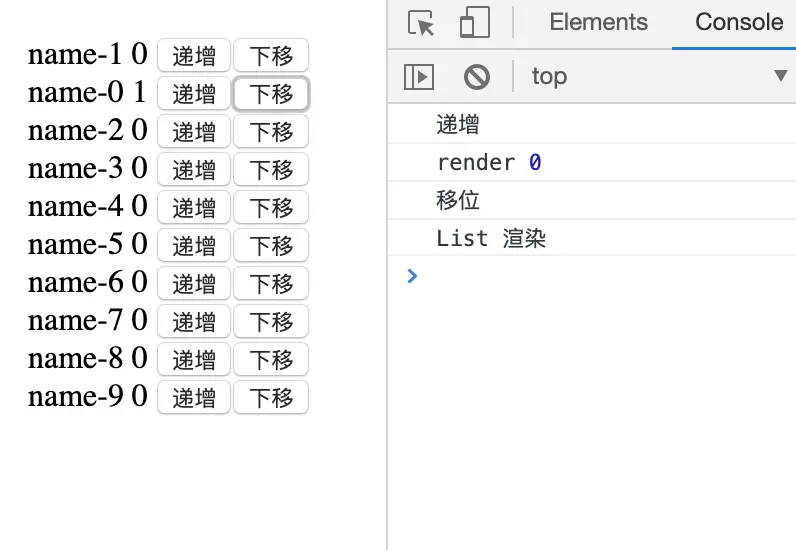
Task: Click 下移 button for name-0
Action: (x=271, y=93)
